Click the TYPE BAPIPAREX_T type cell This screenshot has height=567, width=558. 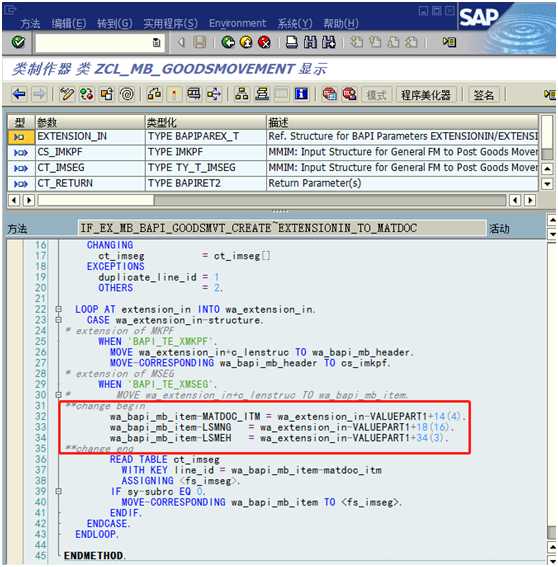(x=205, y=136)
